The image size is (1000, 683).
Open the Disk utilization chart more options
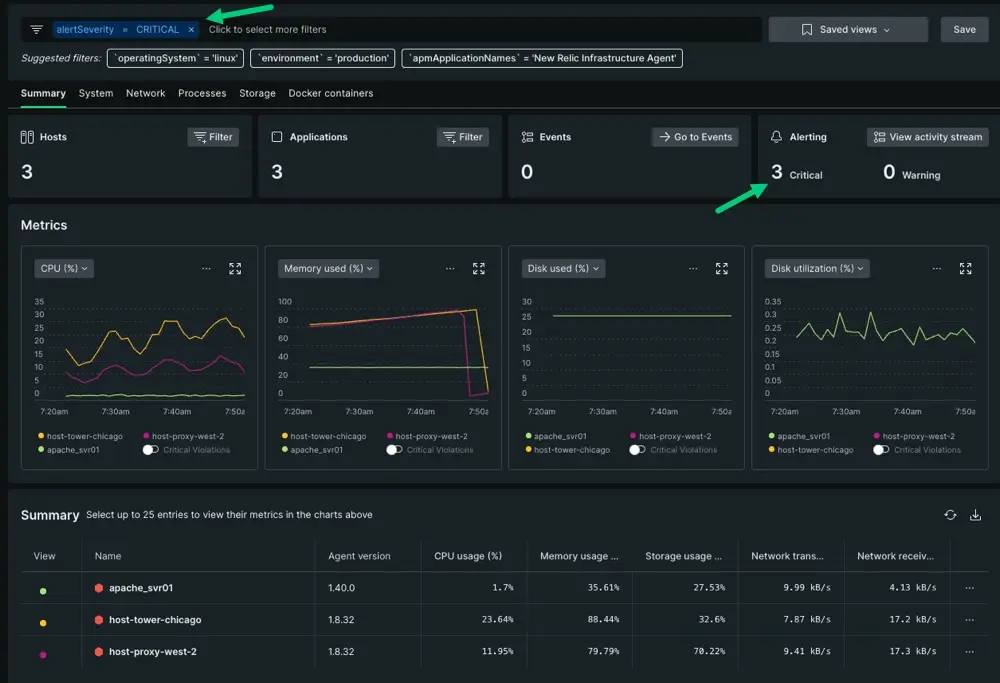[x=936, y=269]
